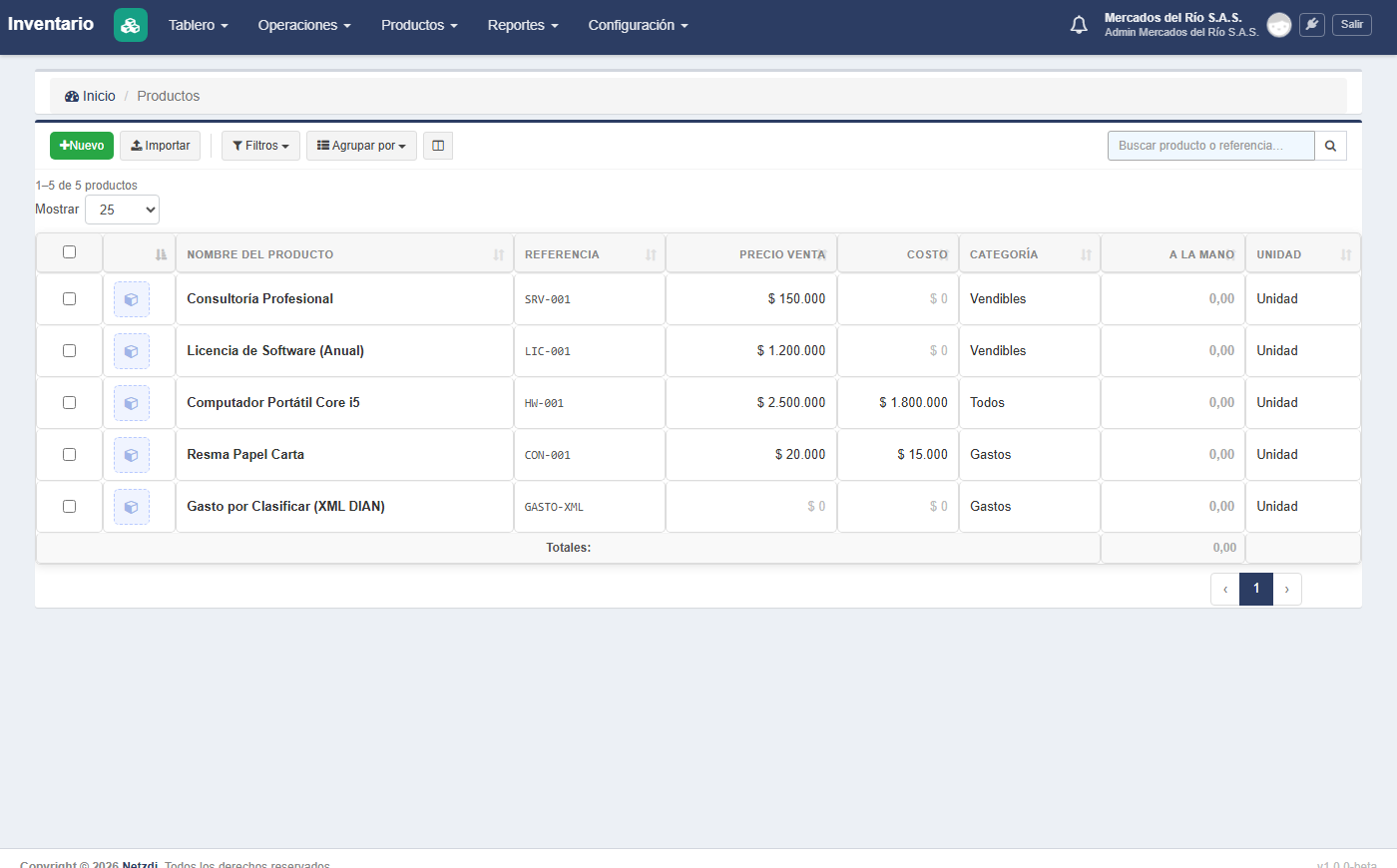The height and width of the screenshot is (868, 1397).
Task: Open the Productos menu
Action: pos(419,25)
